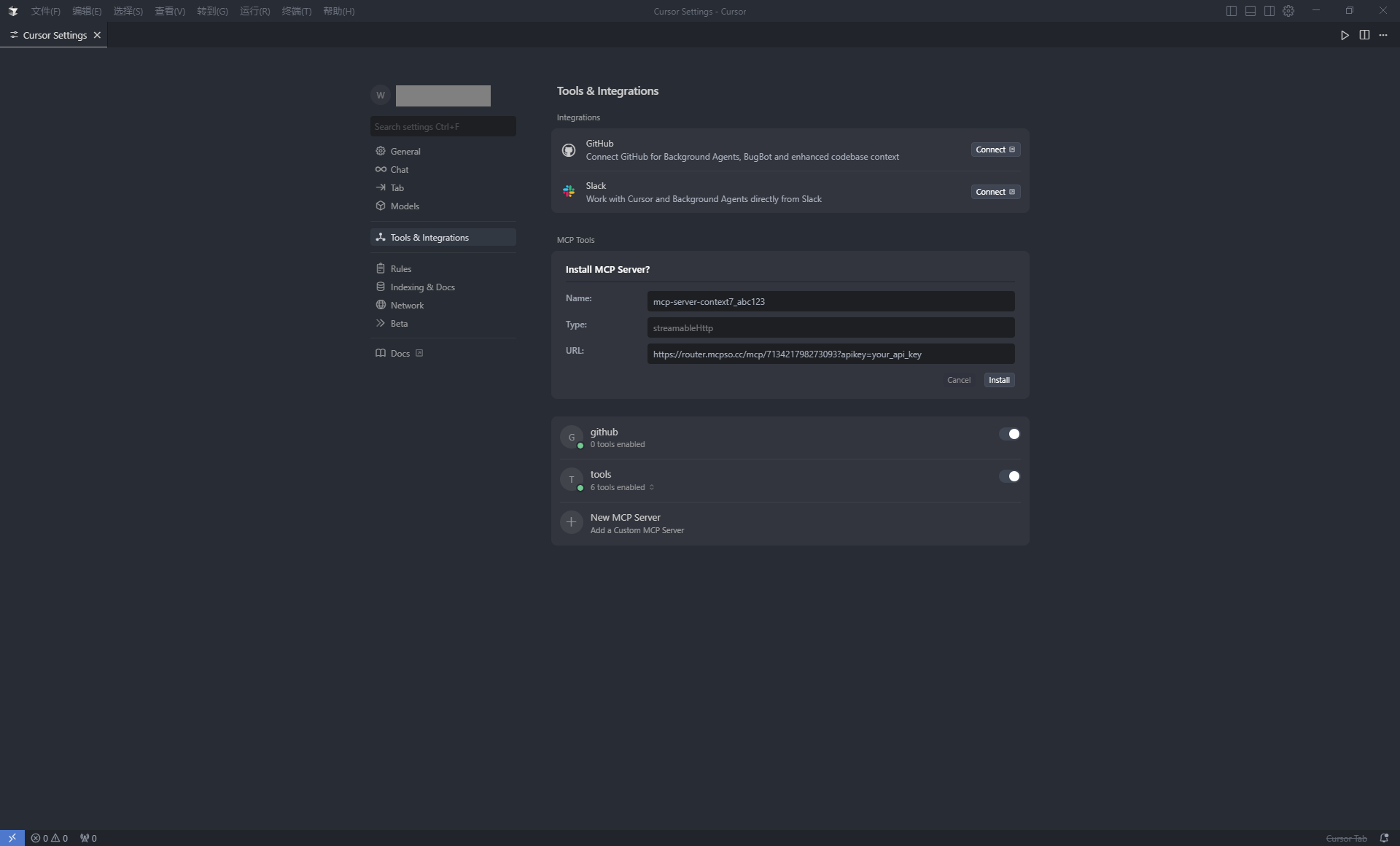Image resolution: width=1400 pixels, height=846 pixels.
Task: Open the remote window status bar icon
Action: click(12, 838)
